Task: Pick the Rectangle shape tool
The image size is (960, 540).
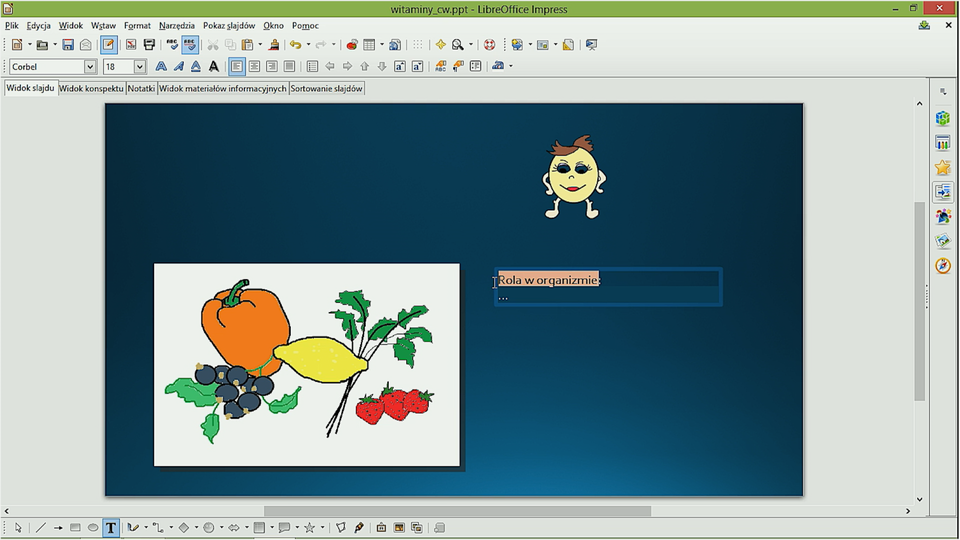Action: pos(75,528)
